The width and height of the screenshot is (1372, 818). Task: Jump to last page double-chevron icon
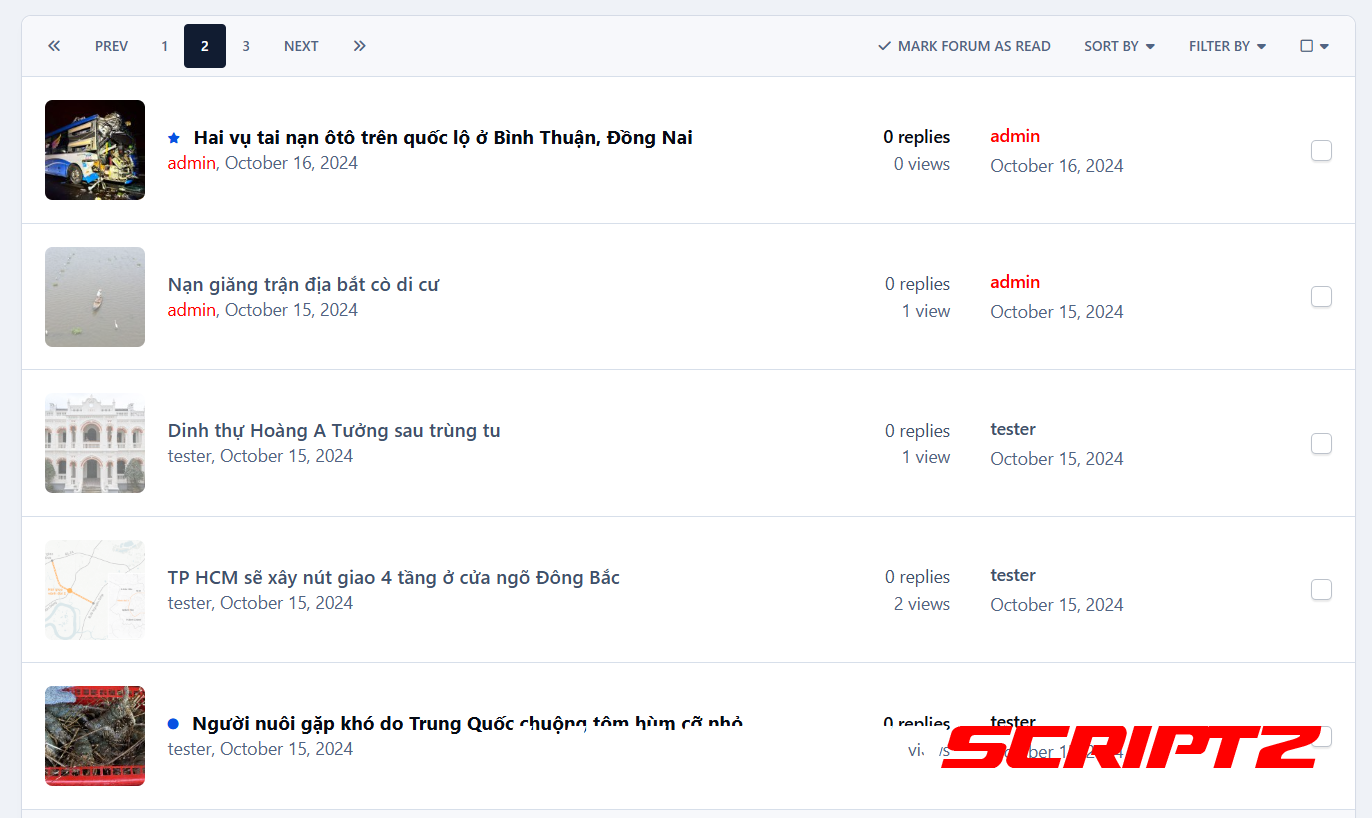(360, 46)
